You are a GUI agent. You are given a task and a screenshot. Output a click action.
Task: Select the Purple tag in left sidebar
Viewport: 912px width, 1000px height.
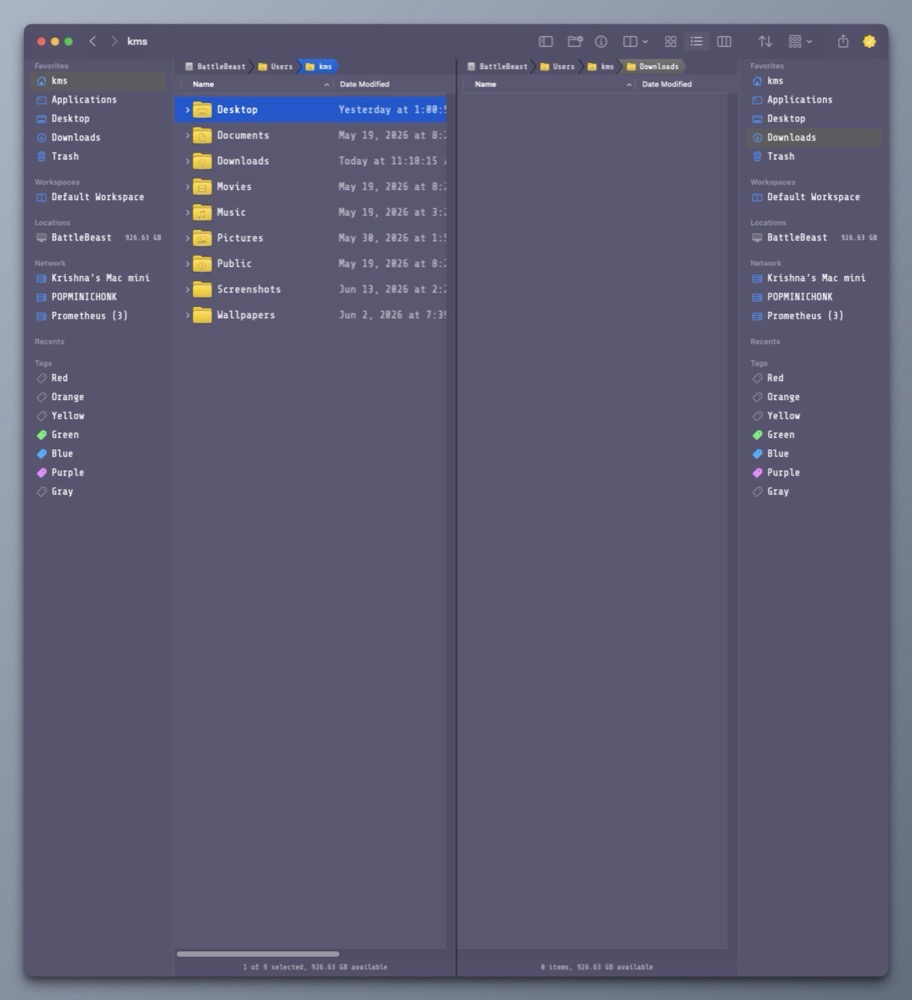[98, 473]
